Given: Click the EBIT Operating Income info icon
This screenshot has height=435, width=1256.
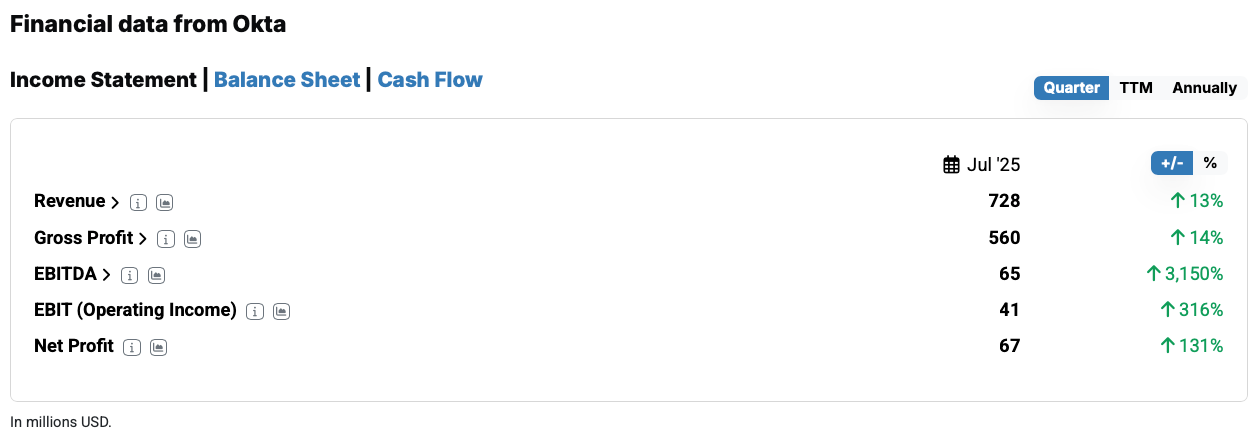Looking at the screenshot, I should pos(255,311).
